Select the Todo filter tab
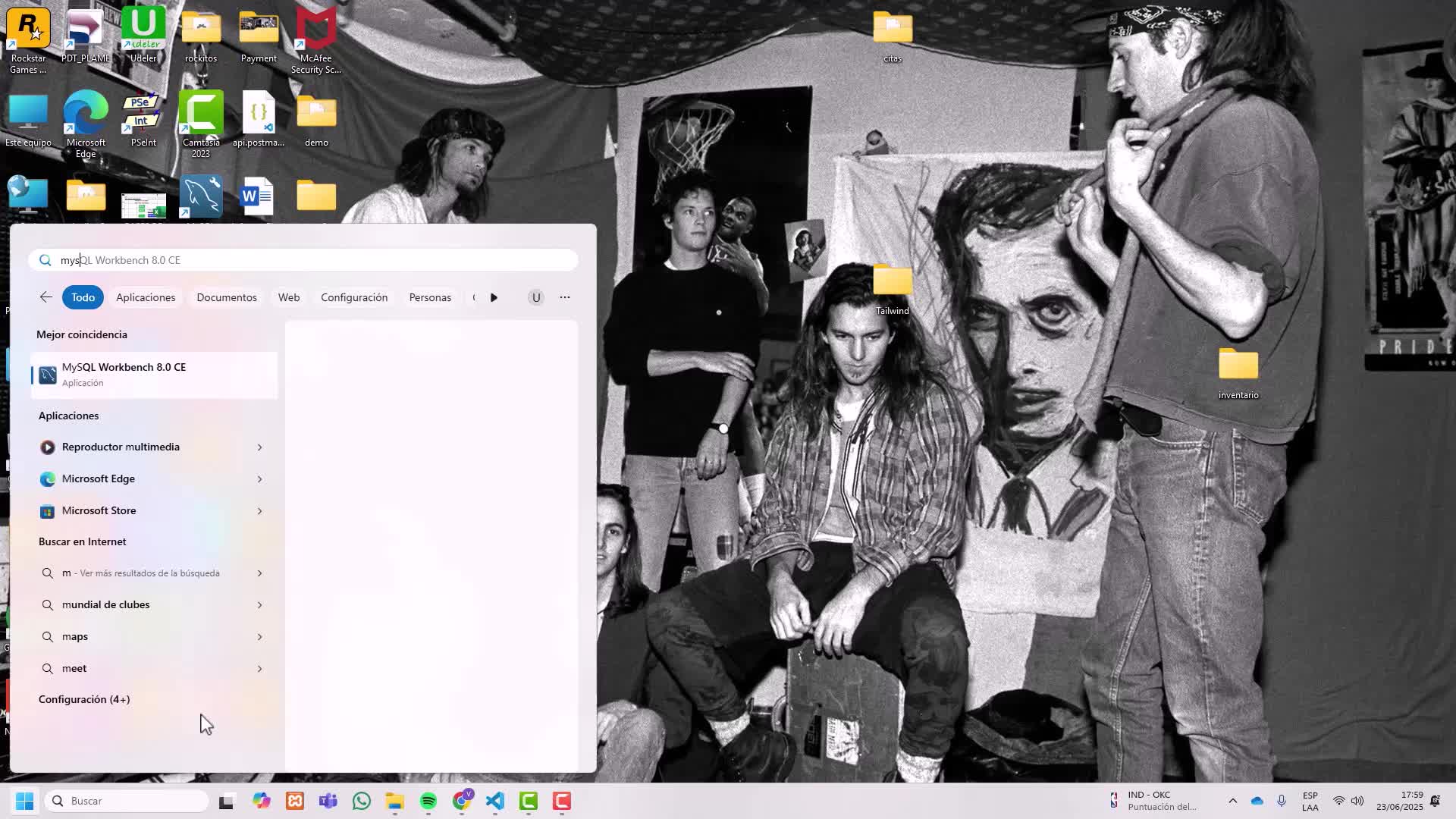Screen dimensions: 1456x819 pos(83,297)
